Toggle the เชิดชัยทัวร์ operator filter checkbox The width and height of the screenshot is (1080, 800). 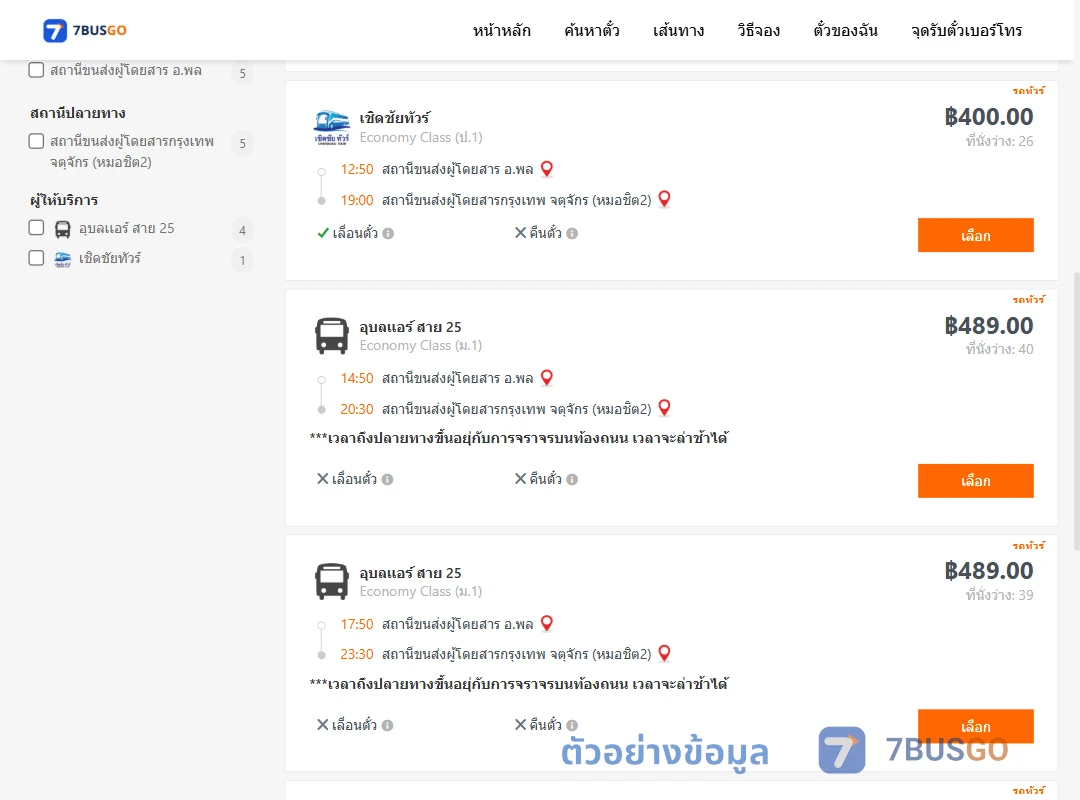pyautogui.click(x=37, y=258)
